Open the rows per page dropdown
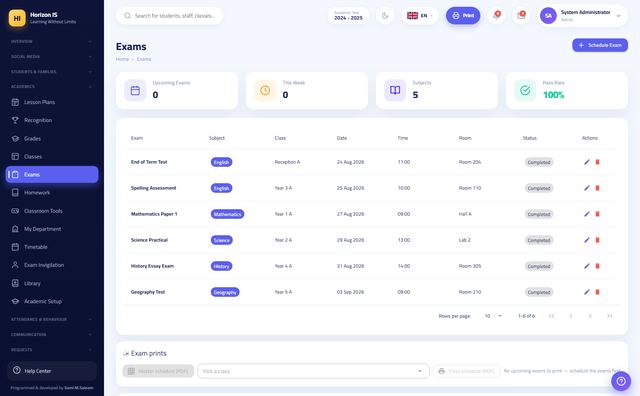Viewport: 640px width, 396px height. [x=493, y=316]
